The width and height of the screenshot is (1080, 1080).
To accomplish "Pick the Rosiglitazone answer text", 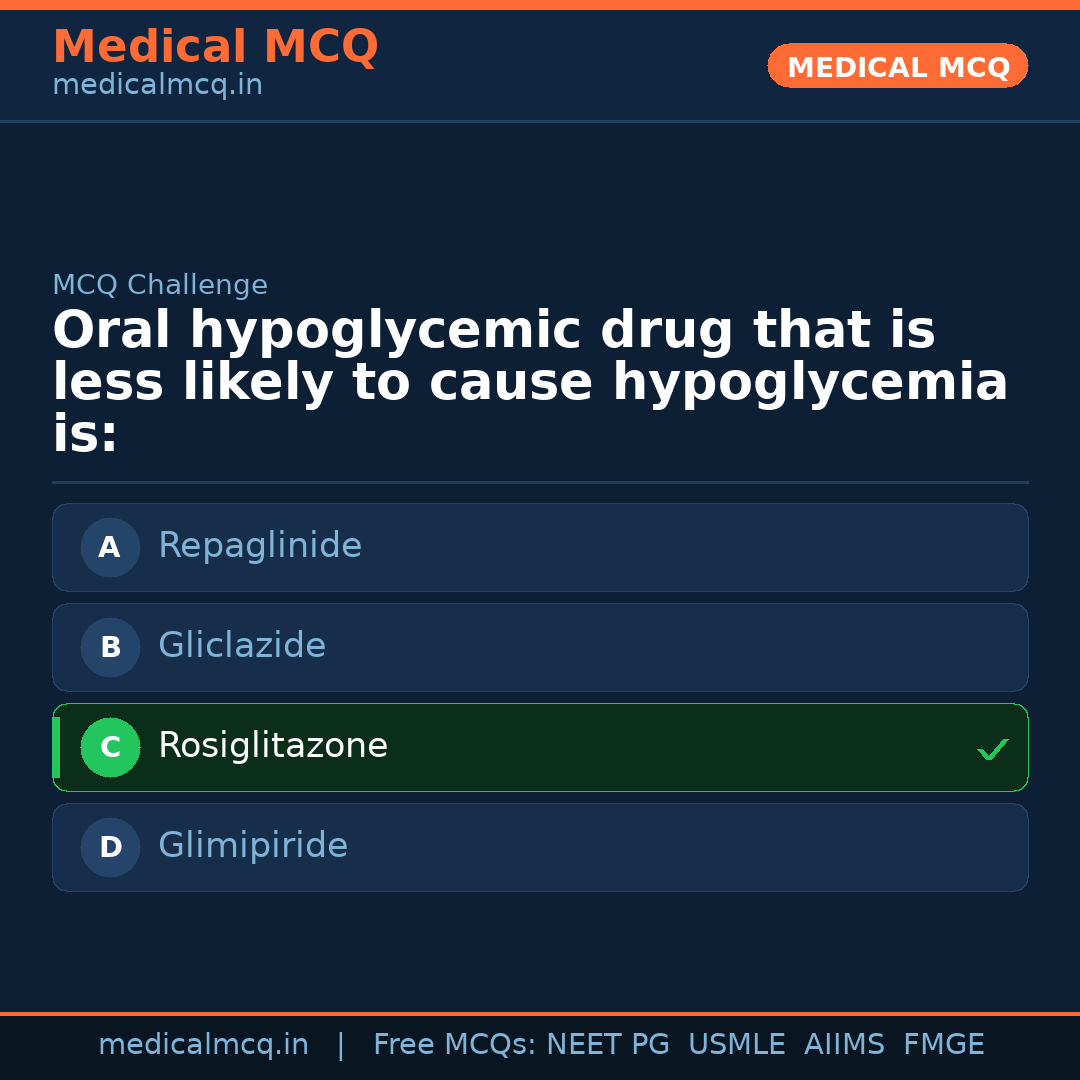I will pyautogui.click(x=273, y=746).
